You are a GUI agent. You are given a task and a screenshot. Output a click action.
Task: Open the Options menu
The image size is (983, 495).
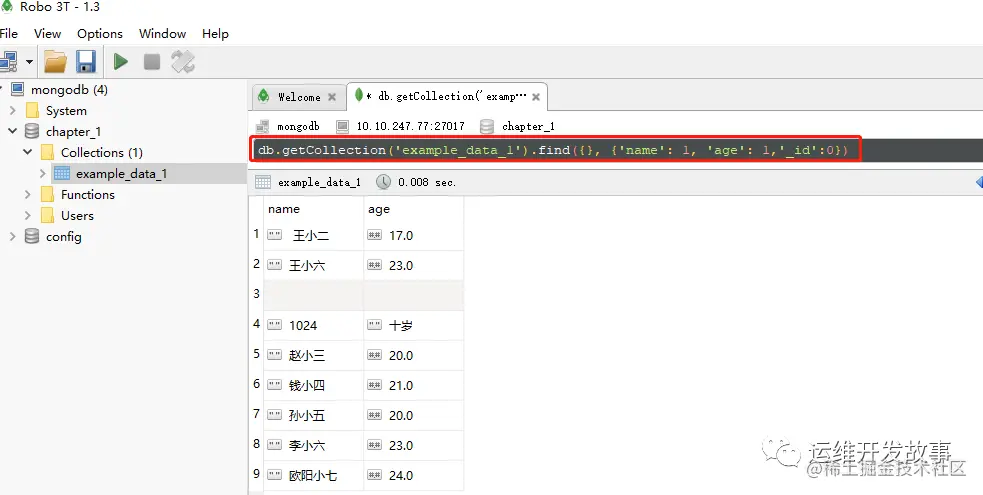(100, 34)
